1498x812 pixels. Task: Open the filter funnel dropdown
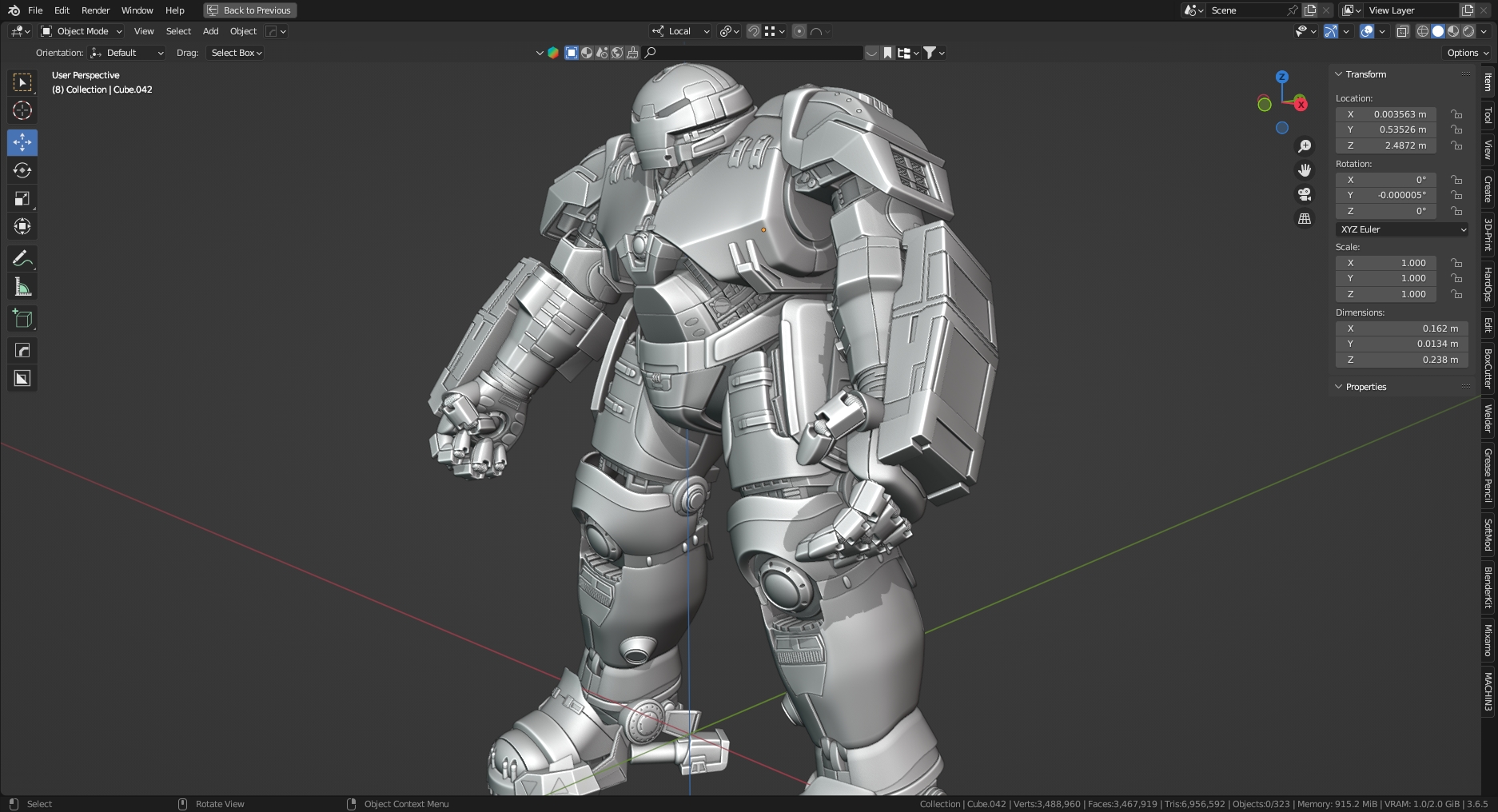coord(934,53)
